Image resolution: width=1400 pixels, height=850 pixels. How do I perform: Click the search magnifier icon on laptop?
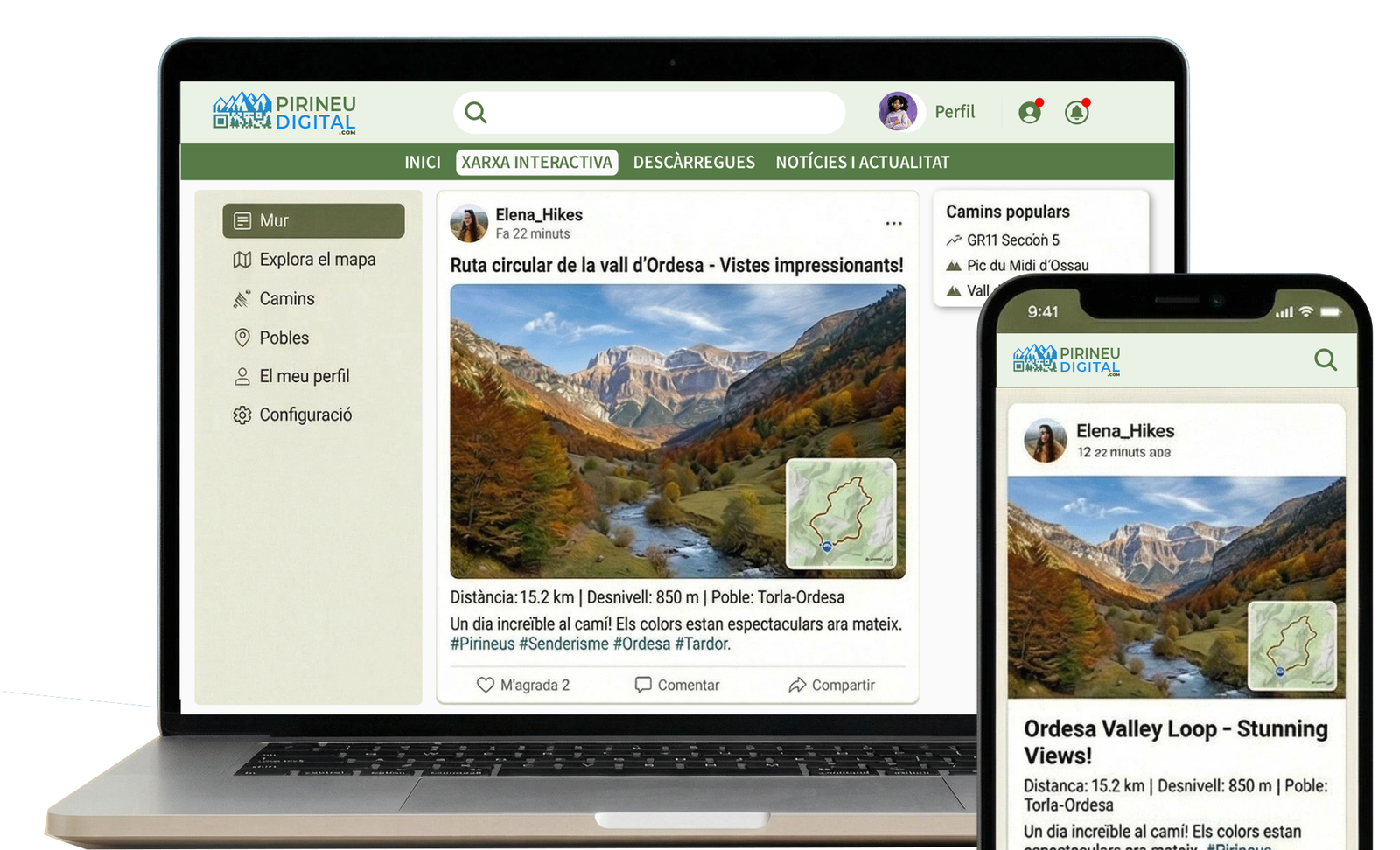pyautogui.click(x=475, y=113)
